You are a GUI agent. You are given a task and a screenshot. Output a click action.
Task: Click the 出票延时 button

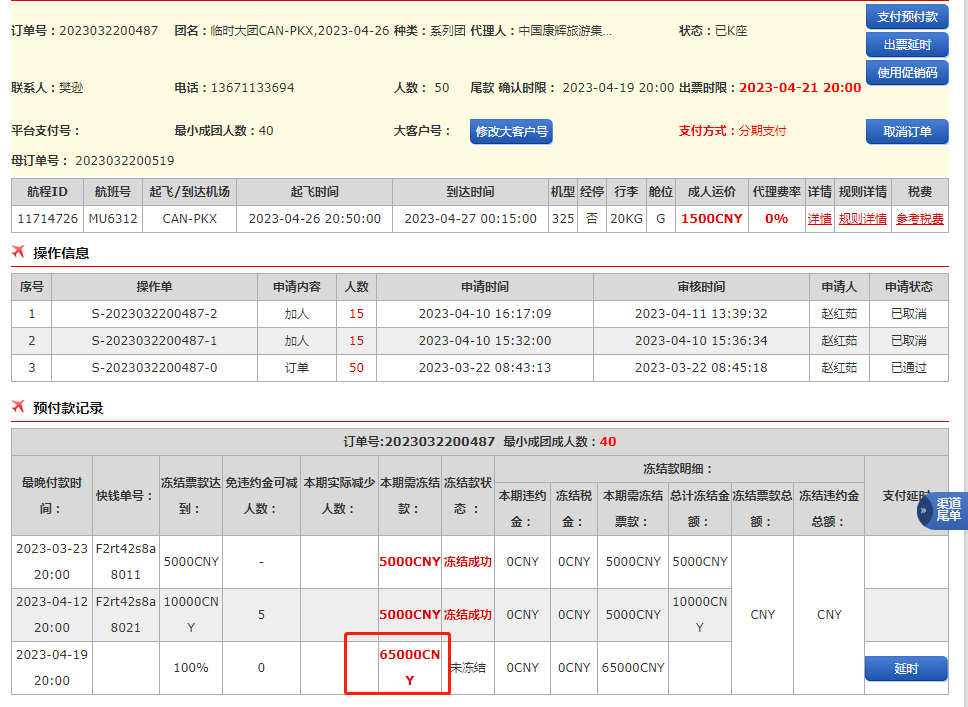[906, 44]
